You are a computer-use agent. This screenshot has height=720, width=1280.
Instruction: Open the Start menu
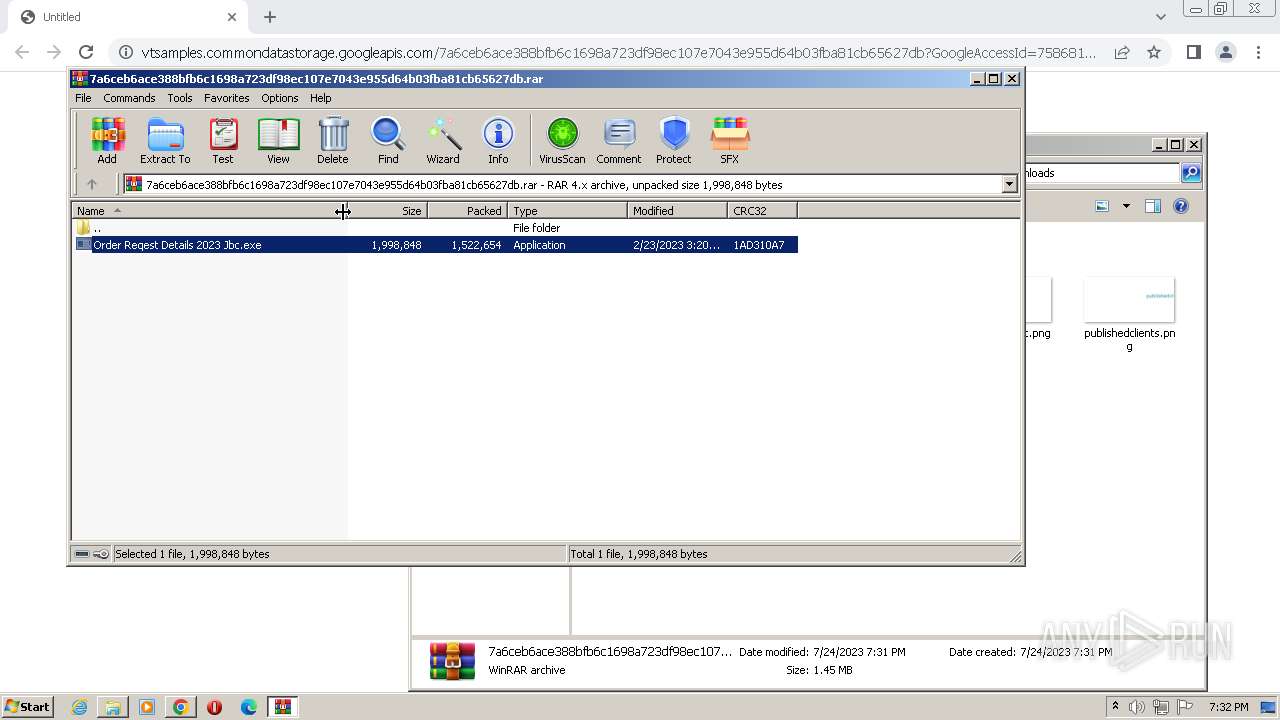click(x=28, y=706)
